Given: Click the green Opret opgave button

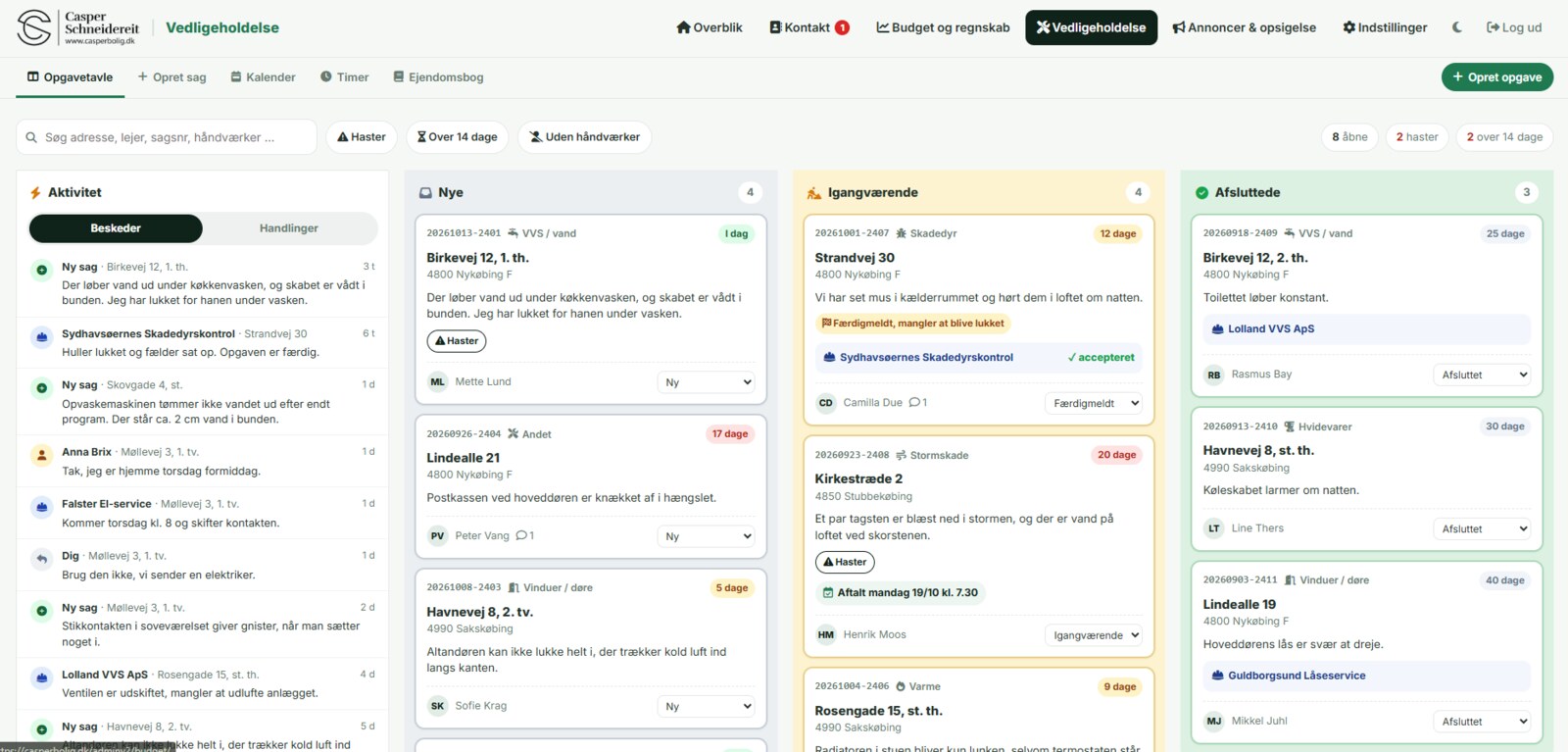Looking at the screenshot, I should coord(1496,76).
